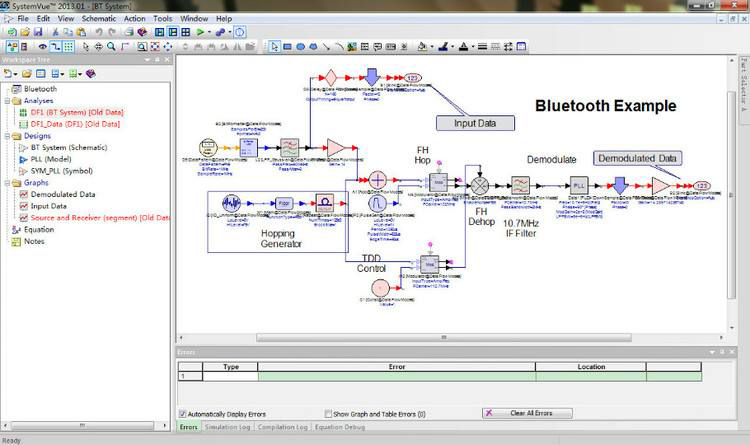Click the Input Data callout label on schematic

(475, 123)
